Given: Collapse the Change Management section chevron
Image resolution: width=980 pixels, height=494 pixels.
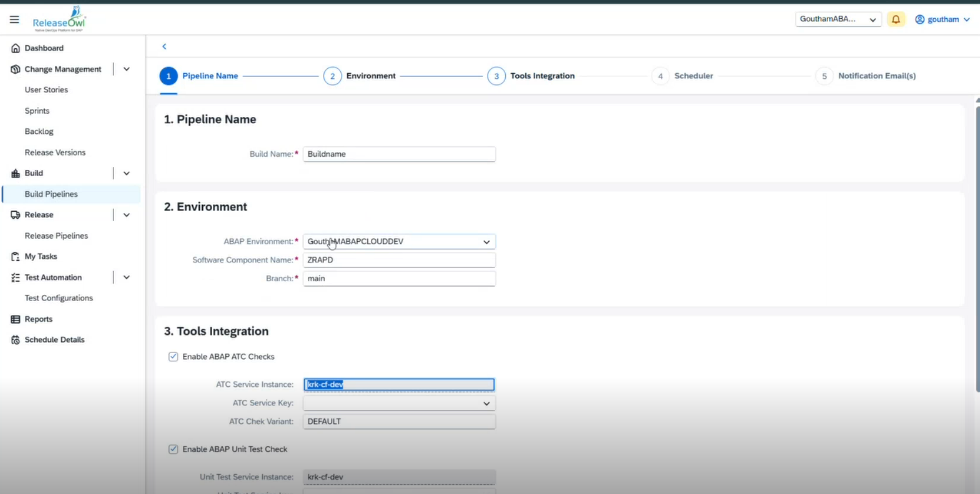Looking at the screenshot, I should [126, 69].
